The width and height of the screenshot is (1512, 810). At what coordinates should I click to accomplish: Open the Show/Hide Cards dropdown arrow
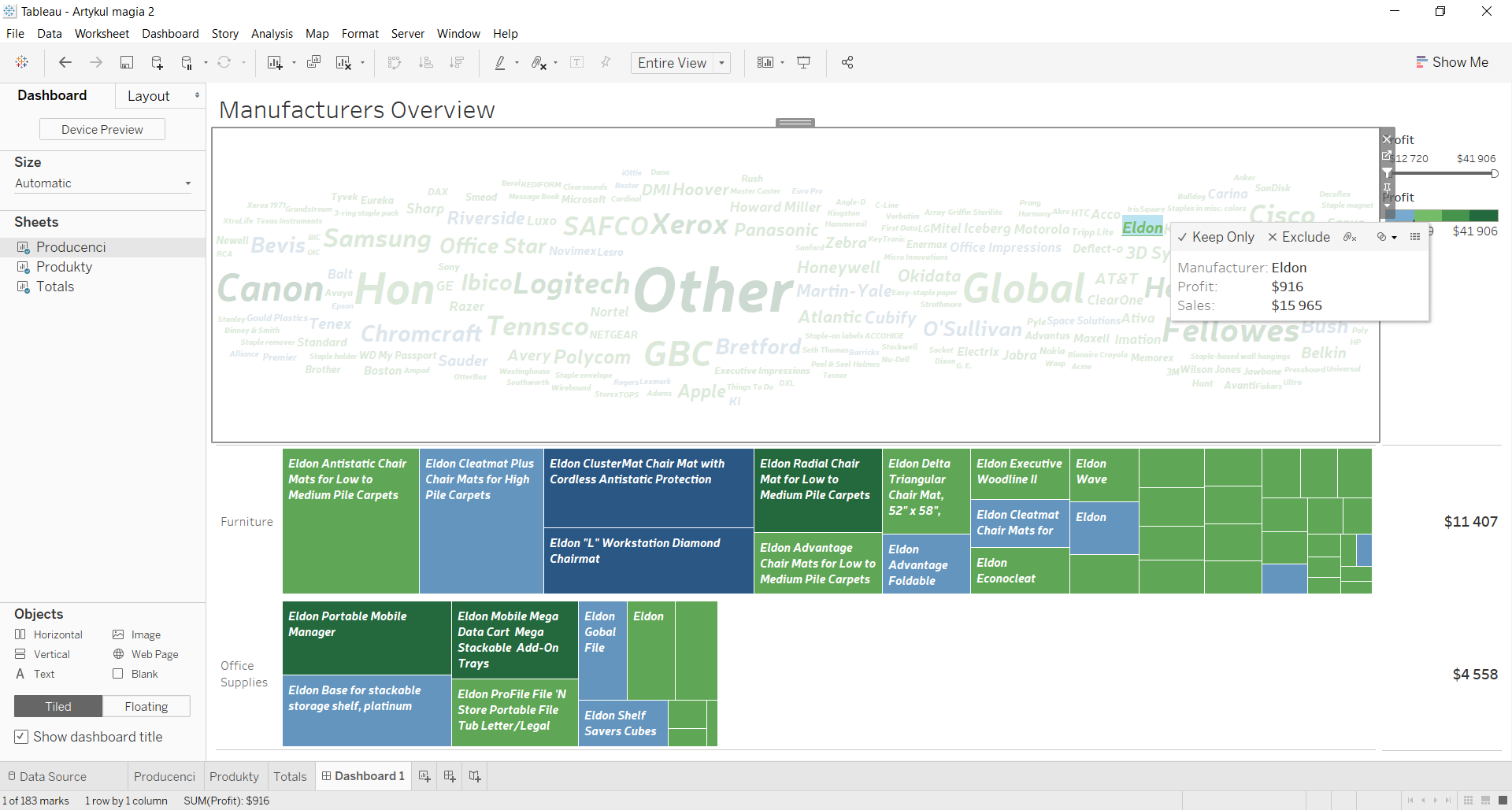[782, 63]
